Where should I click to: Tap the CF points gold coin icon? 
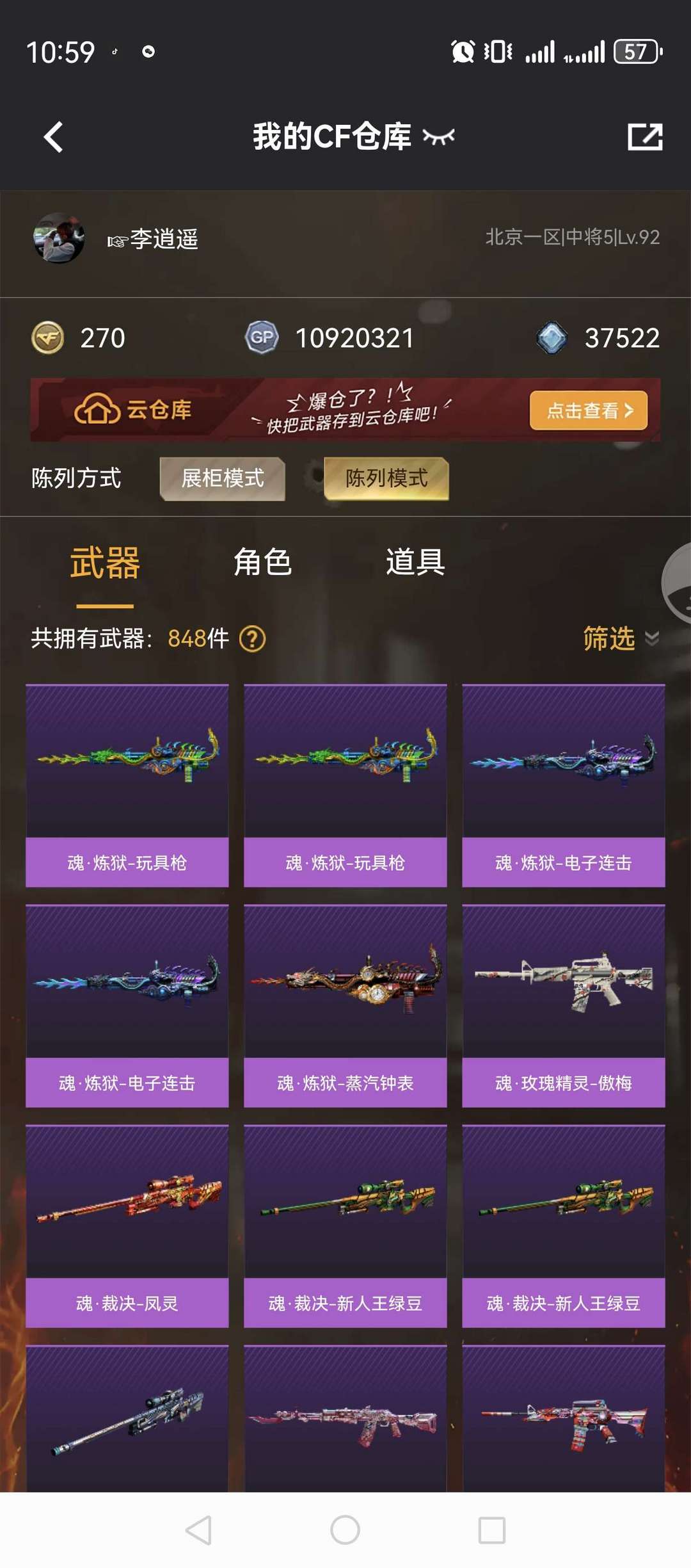(48, 337)
